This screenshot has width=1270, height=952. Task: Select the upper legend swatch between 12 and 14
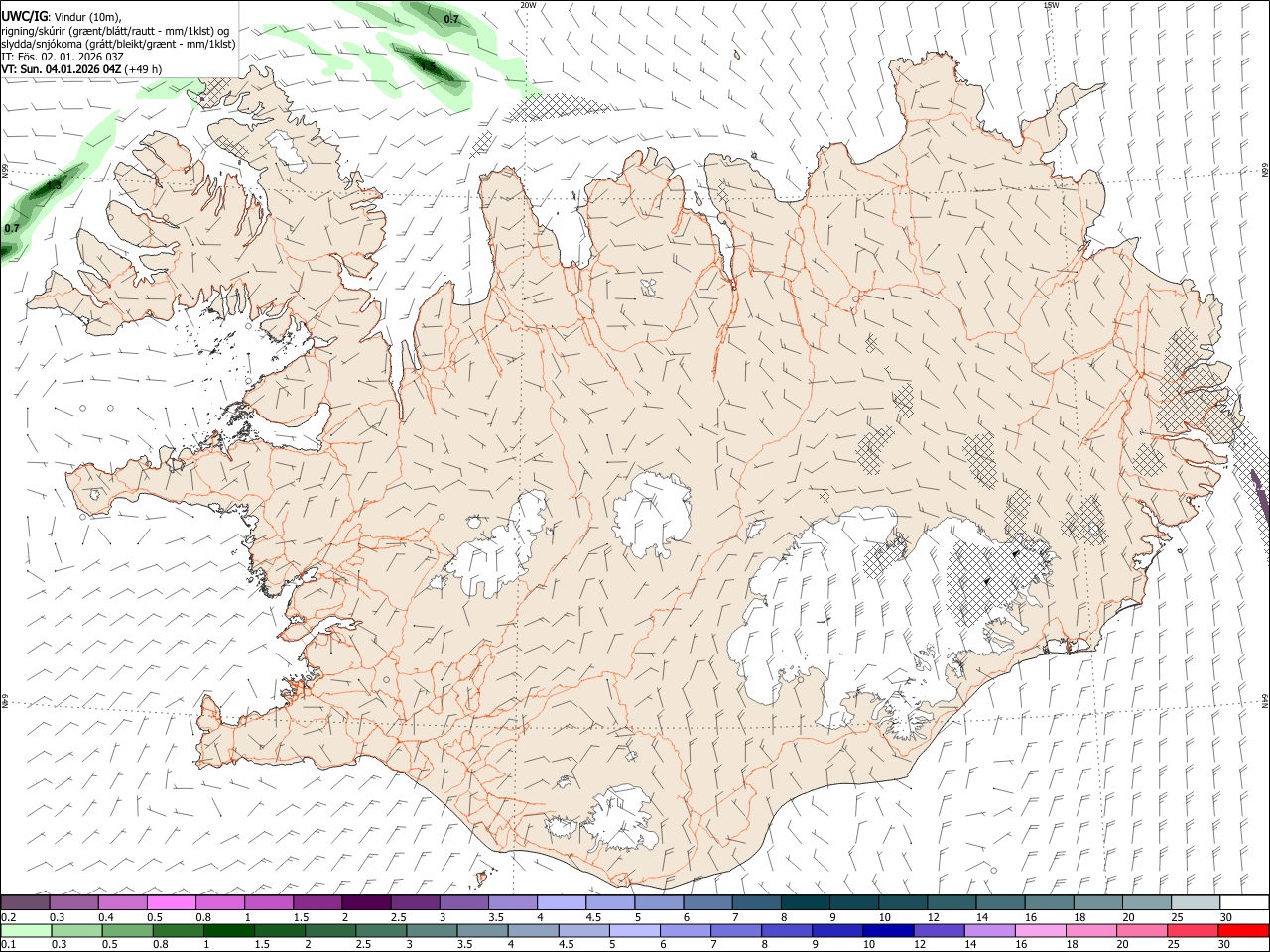(x=951, y=902)
